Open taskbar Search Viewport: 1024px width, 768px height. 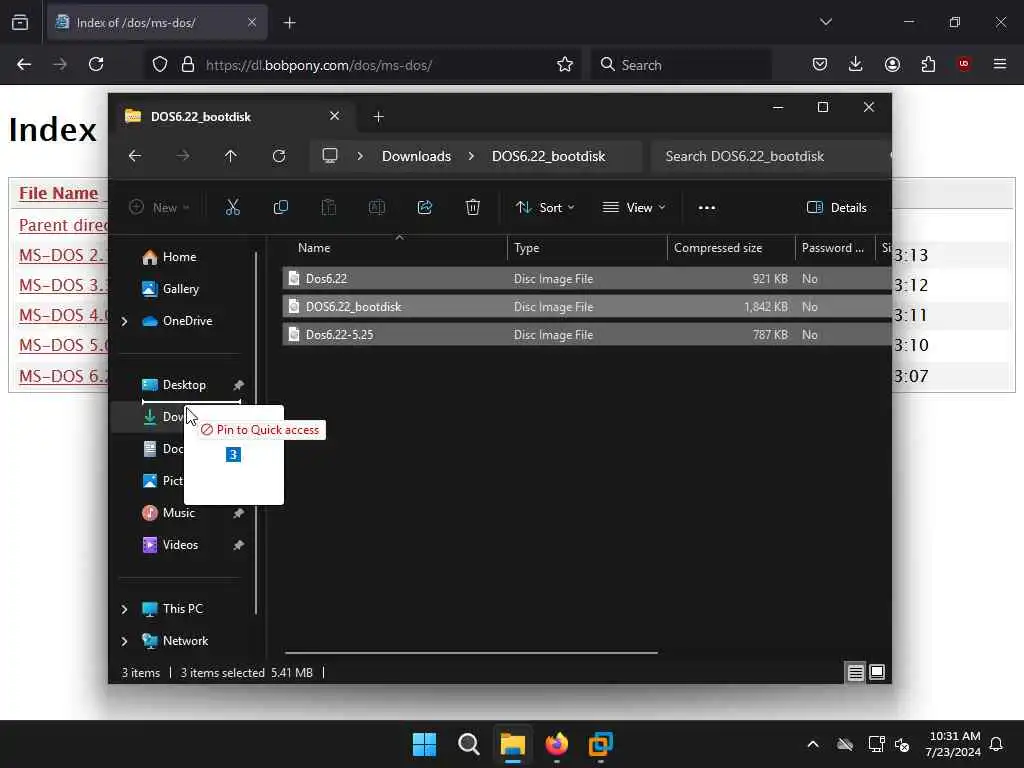469,744
